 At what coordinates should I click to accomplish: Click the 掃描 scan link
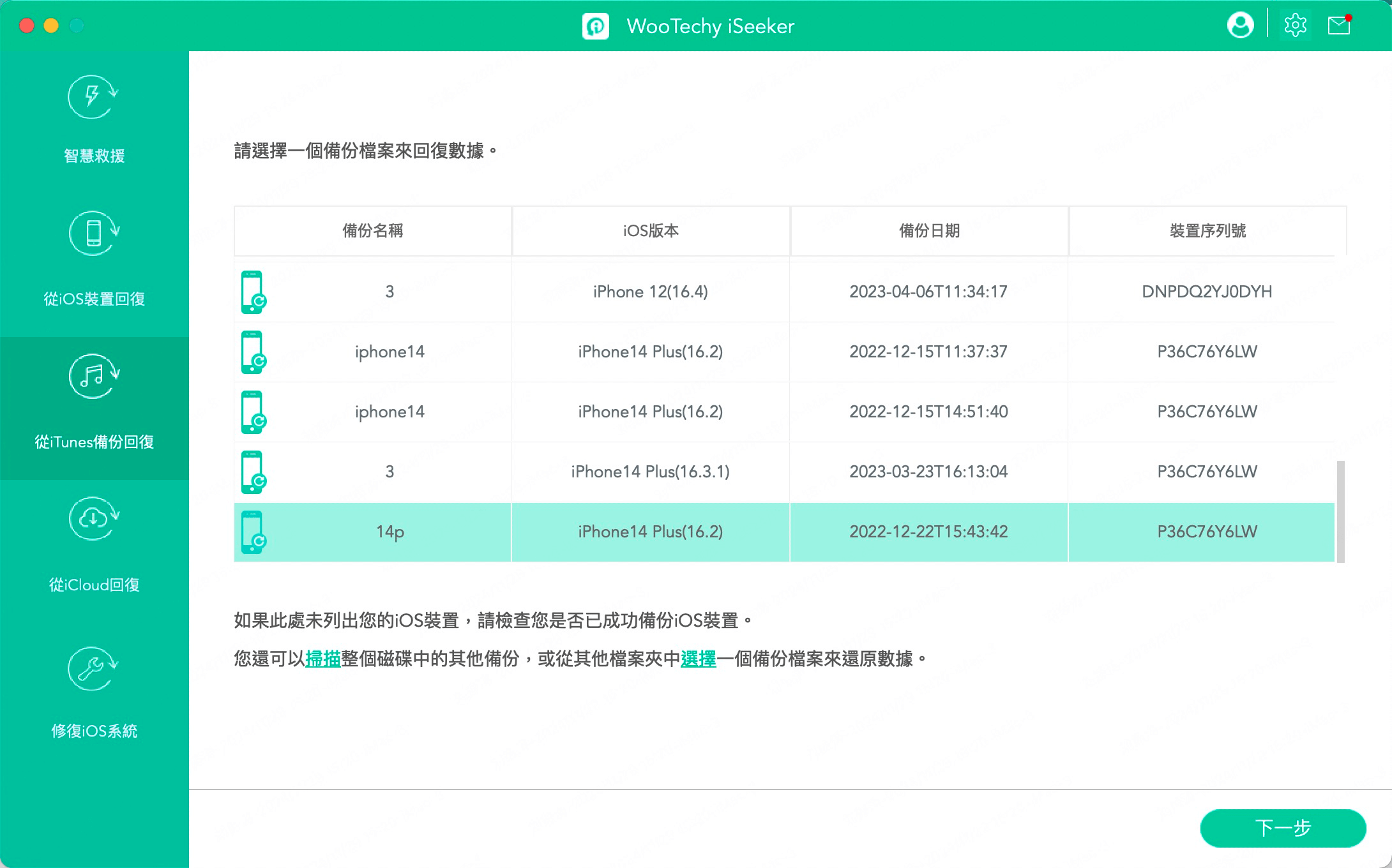(x=323, y=659)
